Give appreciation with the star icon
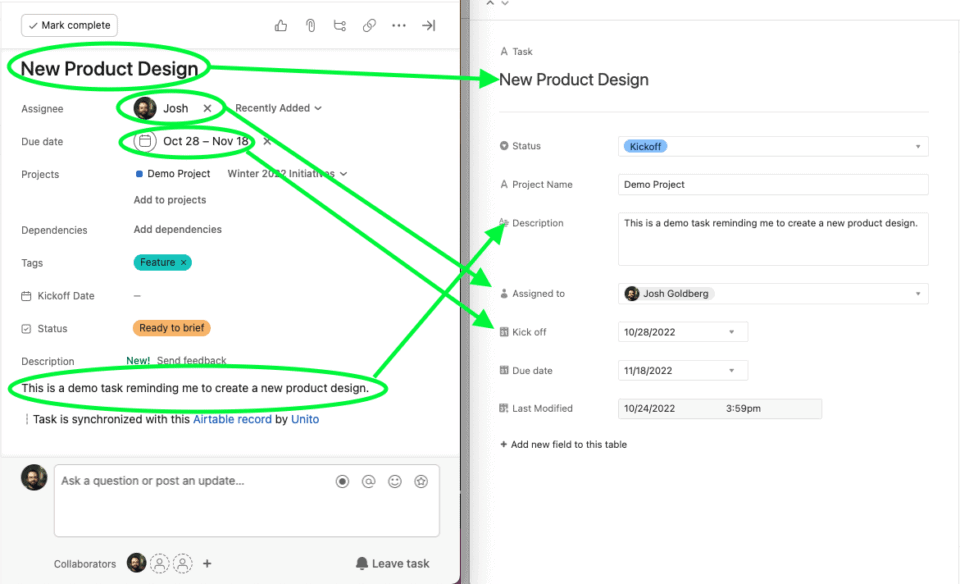The image size is (960, 584). [x=420, y=481]
